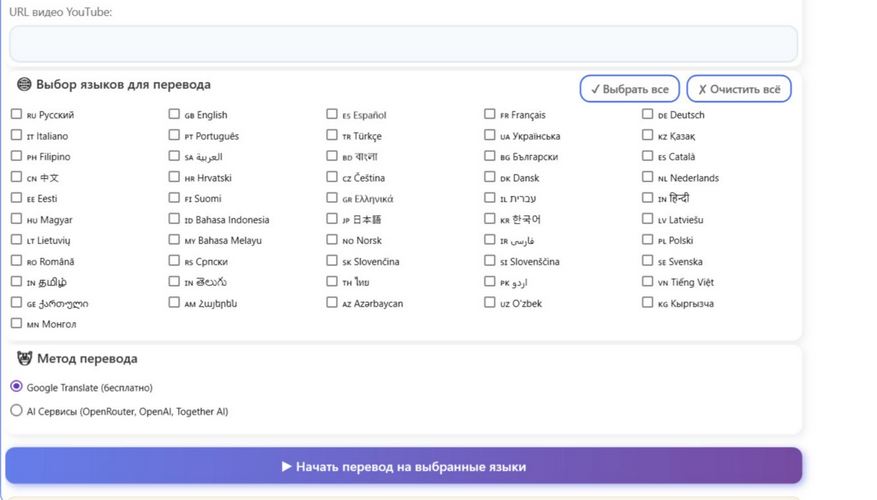Select the Deutsch checkbox
This screenshot has width=877, height=500.
(648, 114)
